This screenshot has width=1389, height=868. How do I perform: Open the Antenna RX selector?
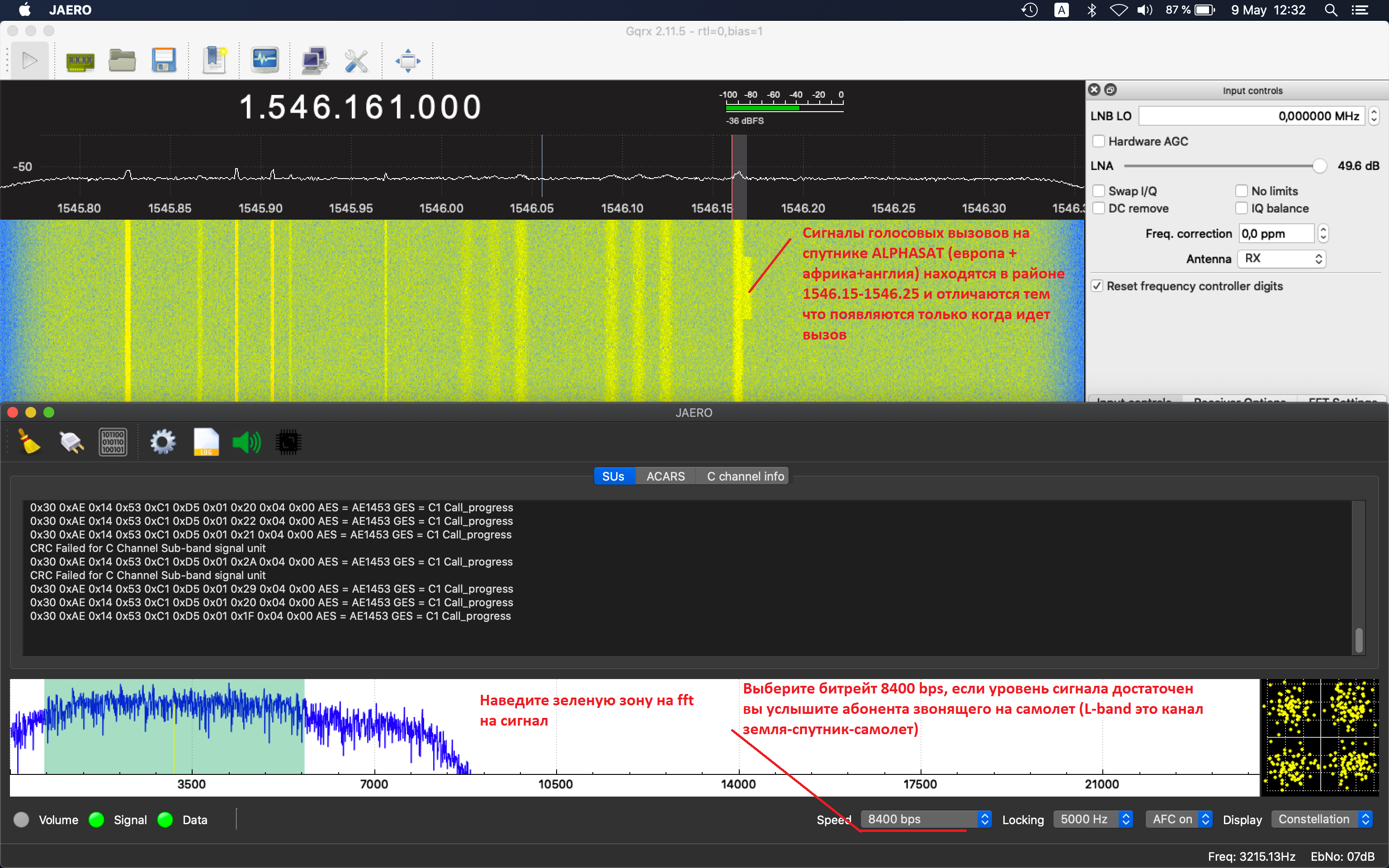click(1281, 259)
